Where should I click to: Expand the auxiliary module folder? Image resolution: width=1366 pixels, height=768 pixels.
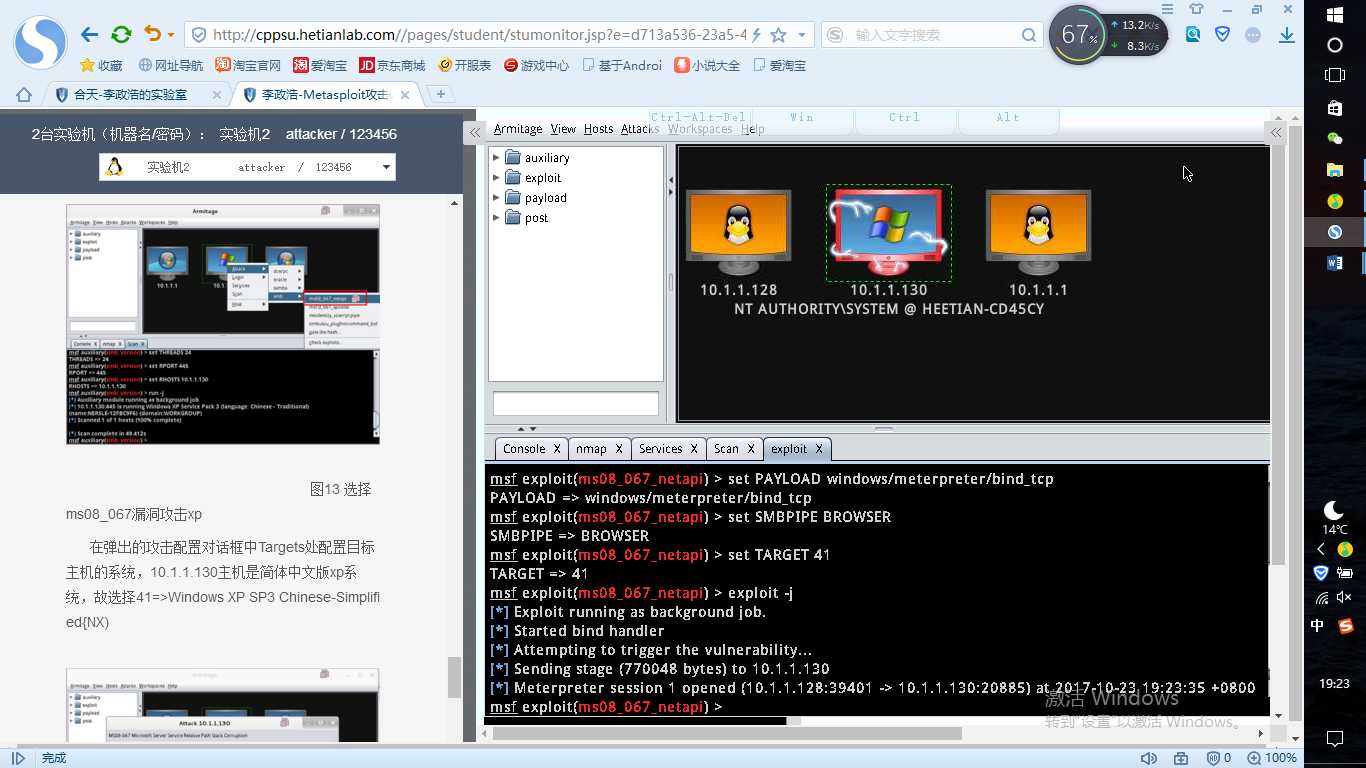[x=496, y=157]
